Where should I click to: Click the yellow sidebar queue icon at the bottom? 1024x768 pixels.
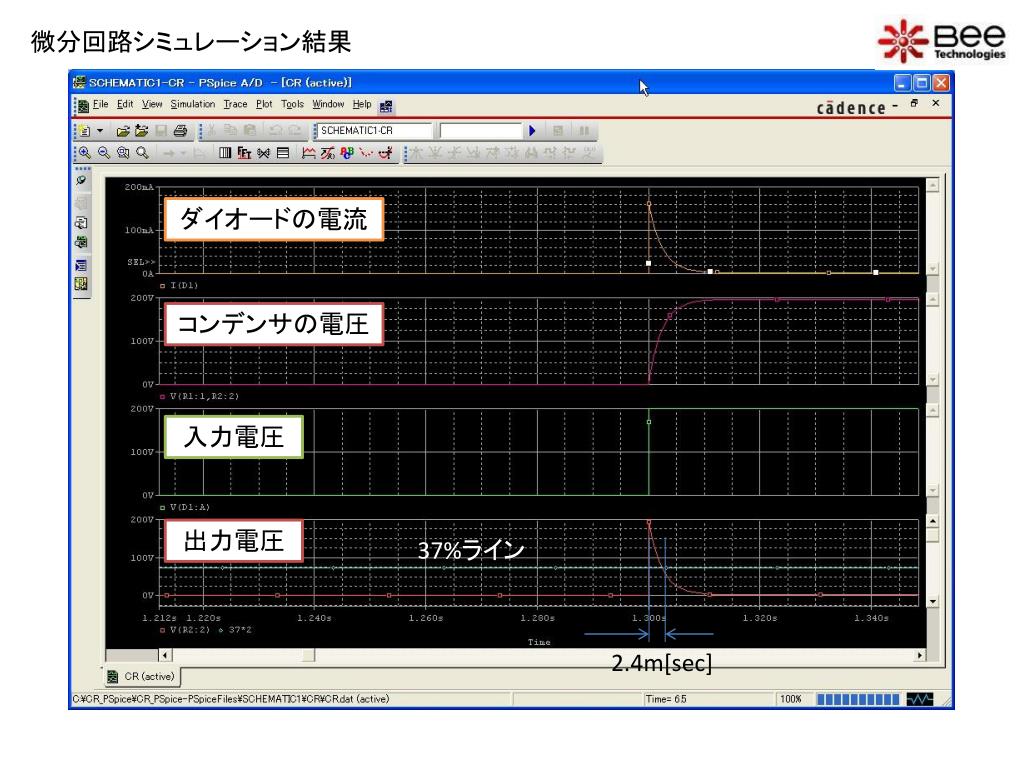[81, 284]
